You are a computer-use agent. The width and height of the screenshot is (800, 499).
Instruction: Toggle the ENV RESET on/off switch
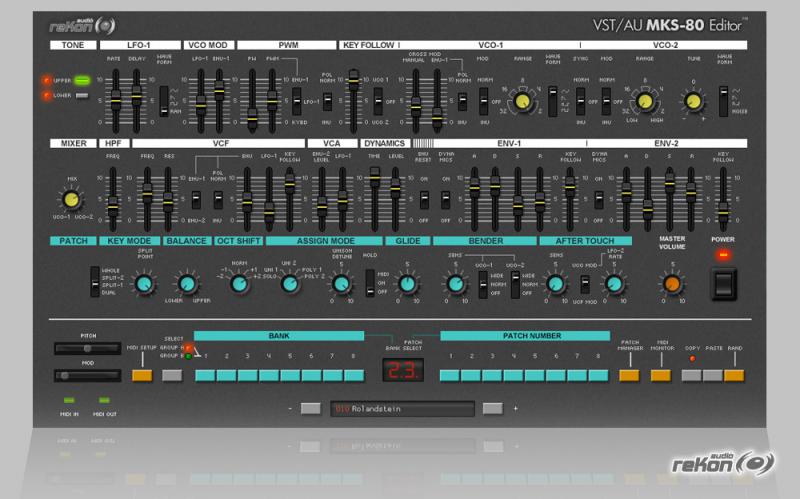tap(424, 199)
